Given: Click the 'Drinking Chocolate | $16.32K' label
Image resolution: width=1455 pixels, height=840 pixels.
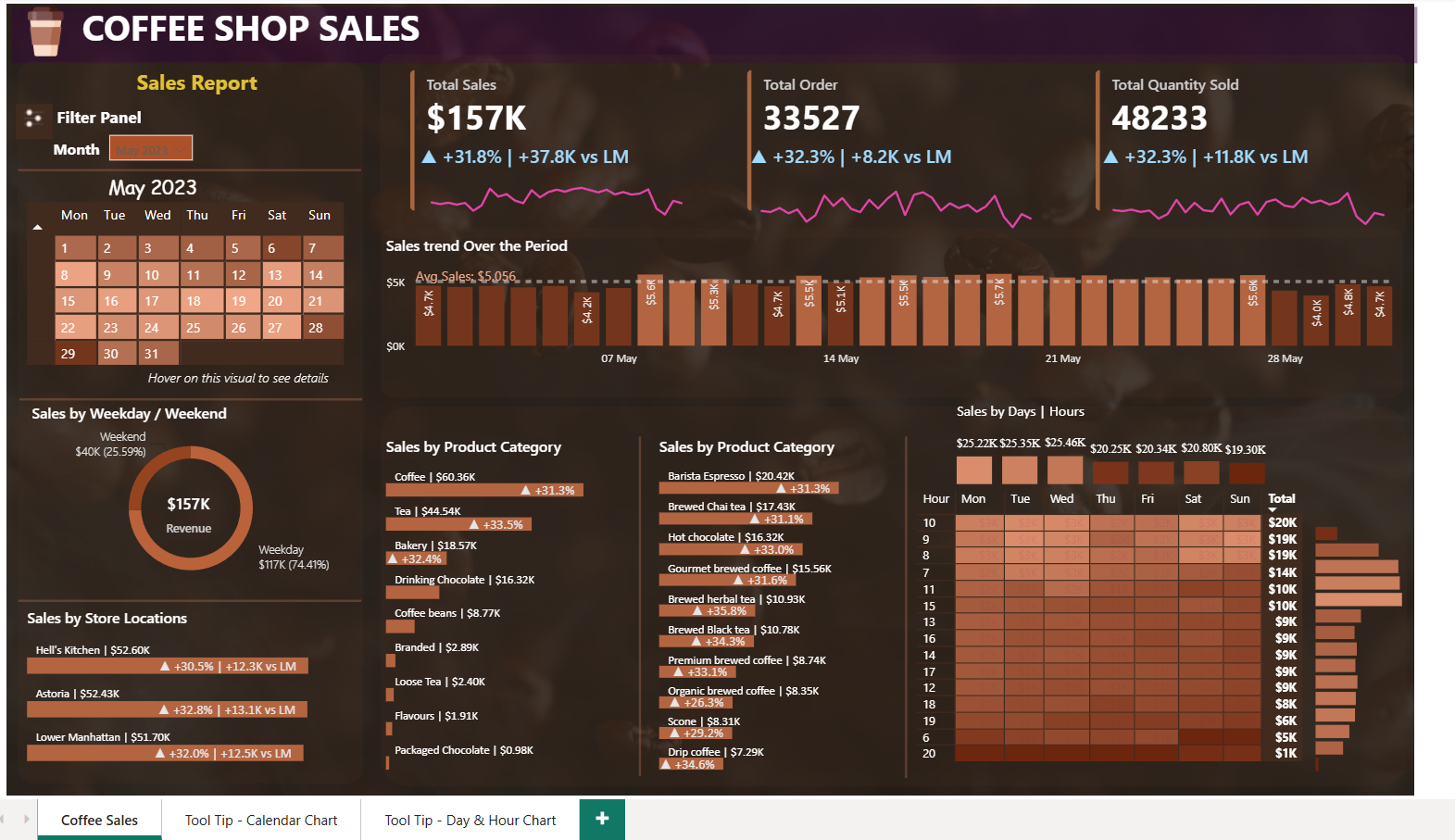Looking at the screenshot, I should (x=464, y=580).
